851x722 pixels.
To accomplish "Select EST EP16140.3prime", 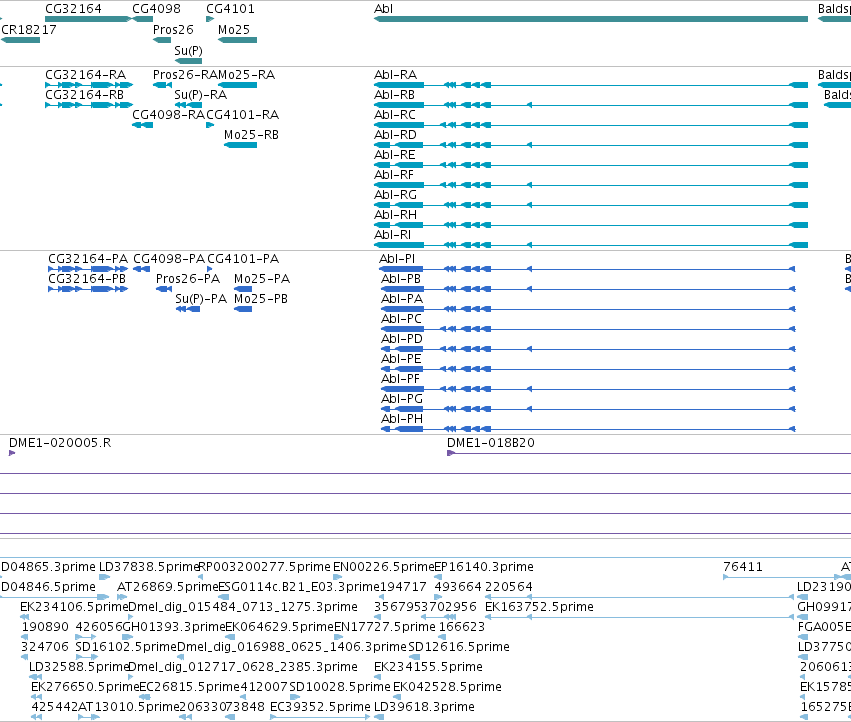I will pos(484,567).
